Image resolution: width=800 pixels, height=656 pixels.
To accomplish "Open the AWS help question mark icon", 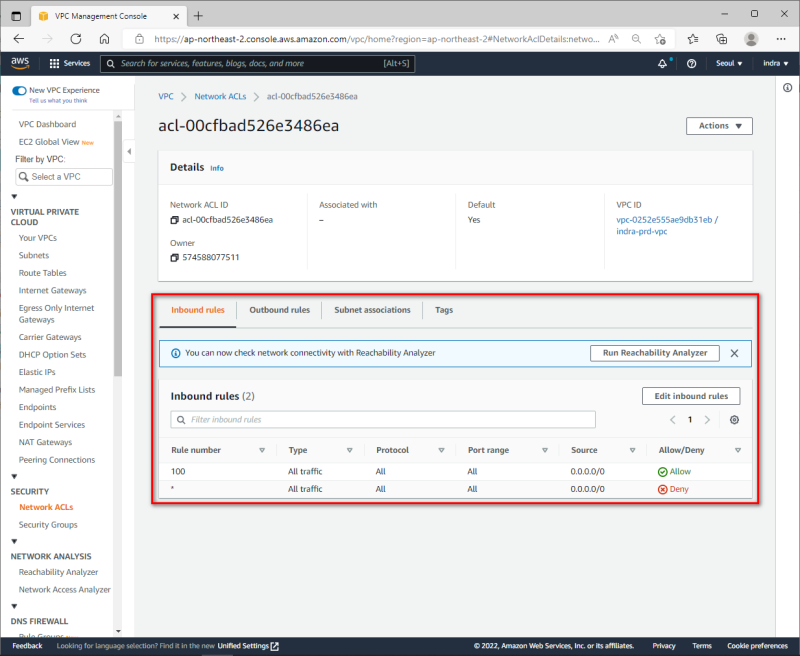I will pyautogui.click(x=691, y=63).
